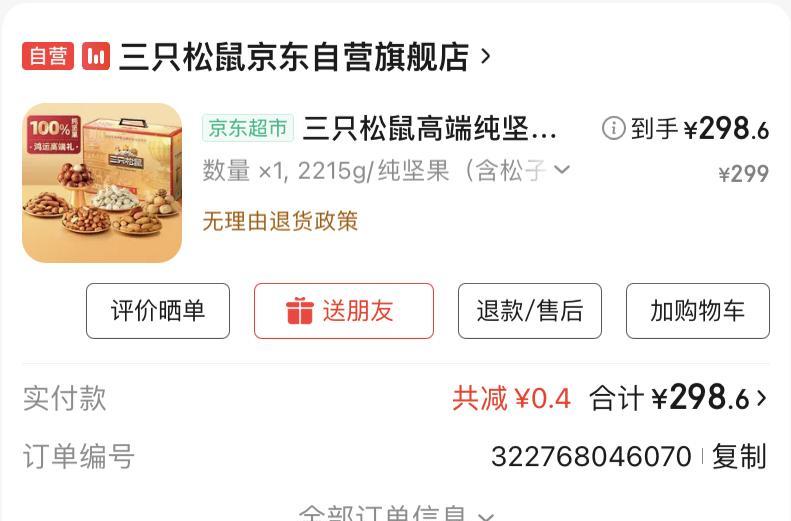Screen dimensions: 791x521
Task: Copy order number with 复制
Action: (739, 456)
